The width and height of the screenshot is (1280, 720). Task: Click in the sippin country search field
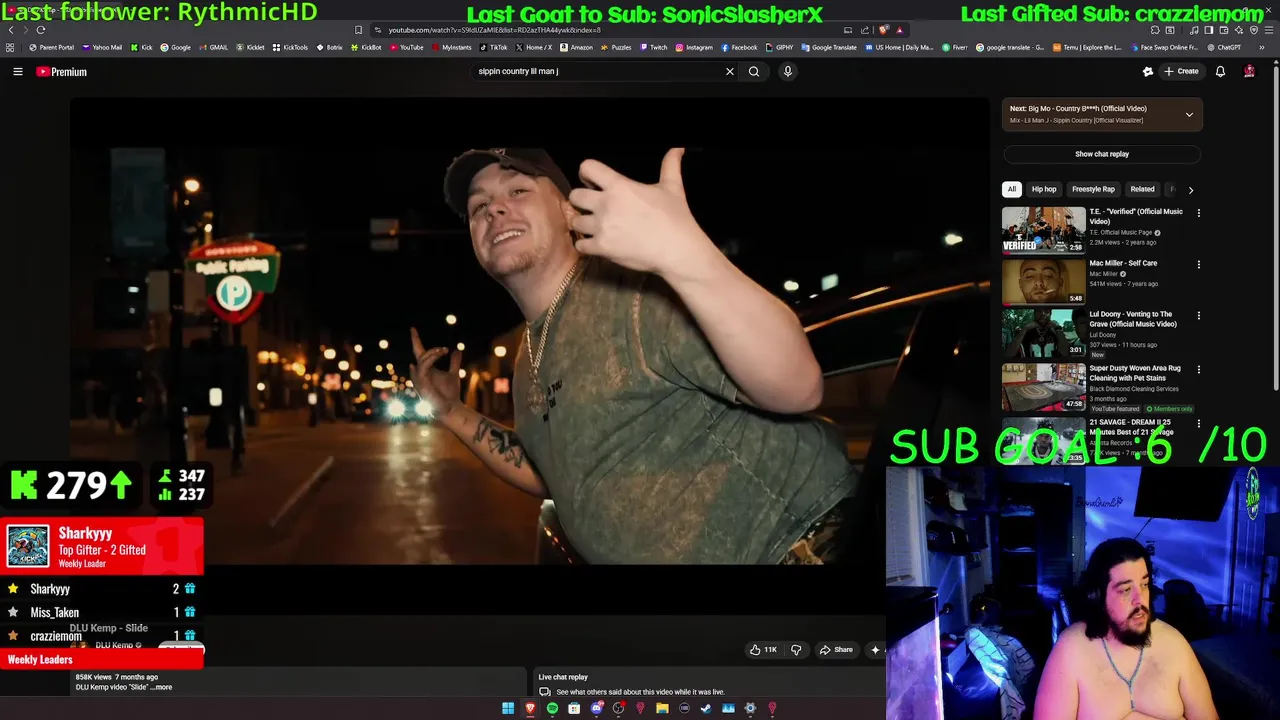click(598, 72)
